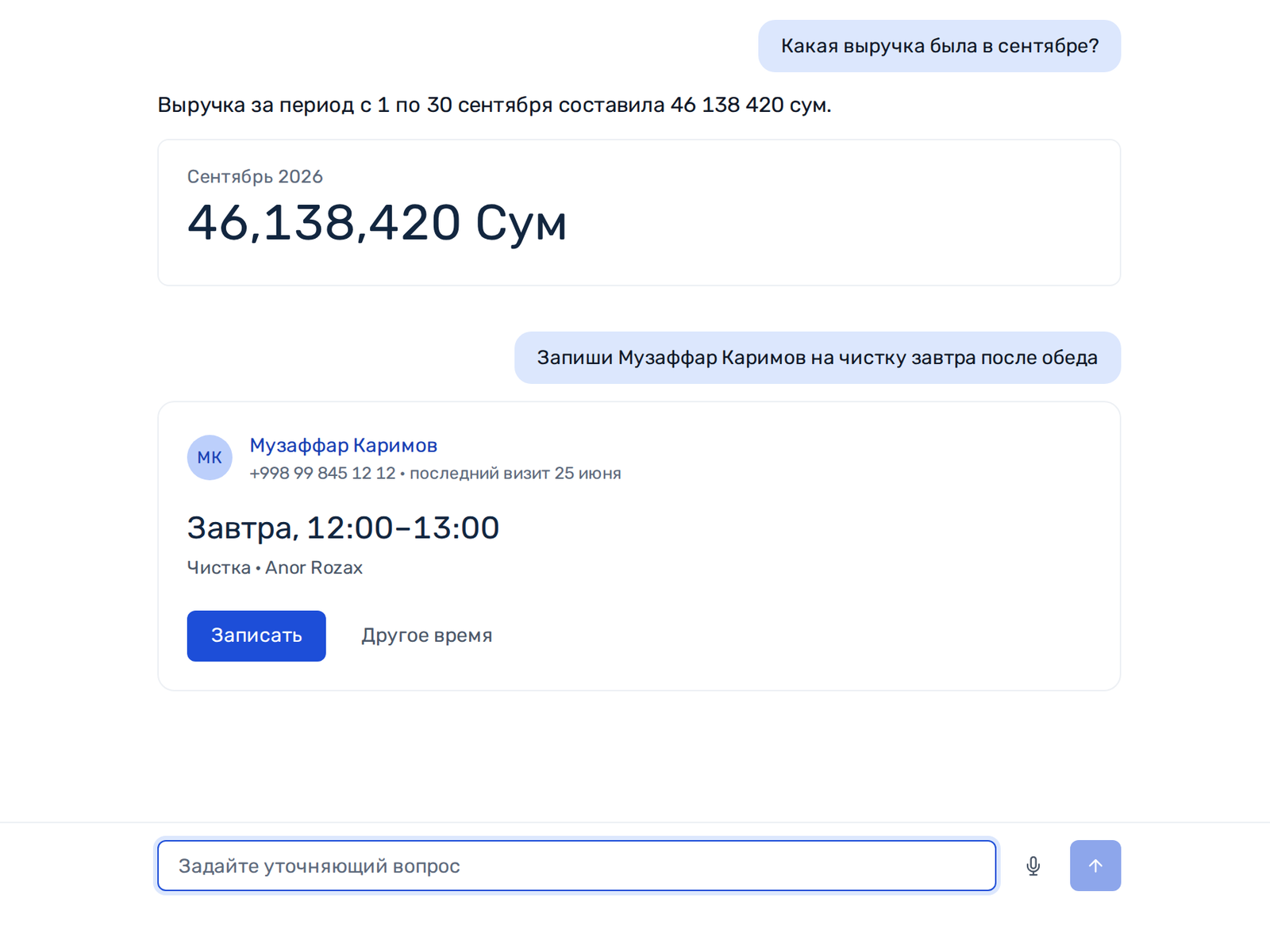Click the microphone voice input icon
Screen dimensions: 1270x952
(1033, 866)
